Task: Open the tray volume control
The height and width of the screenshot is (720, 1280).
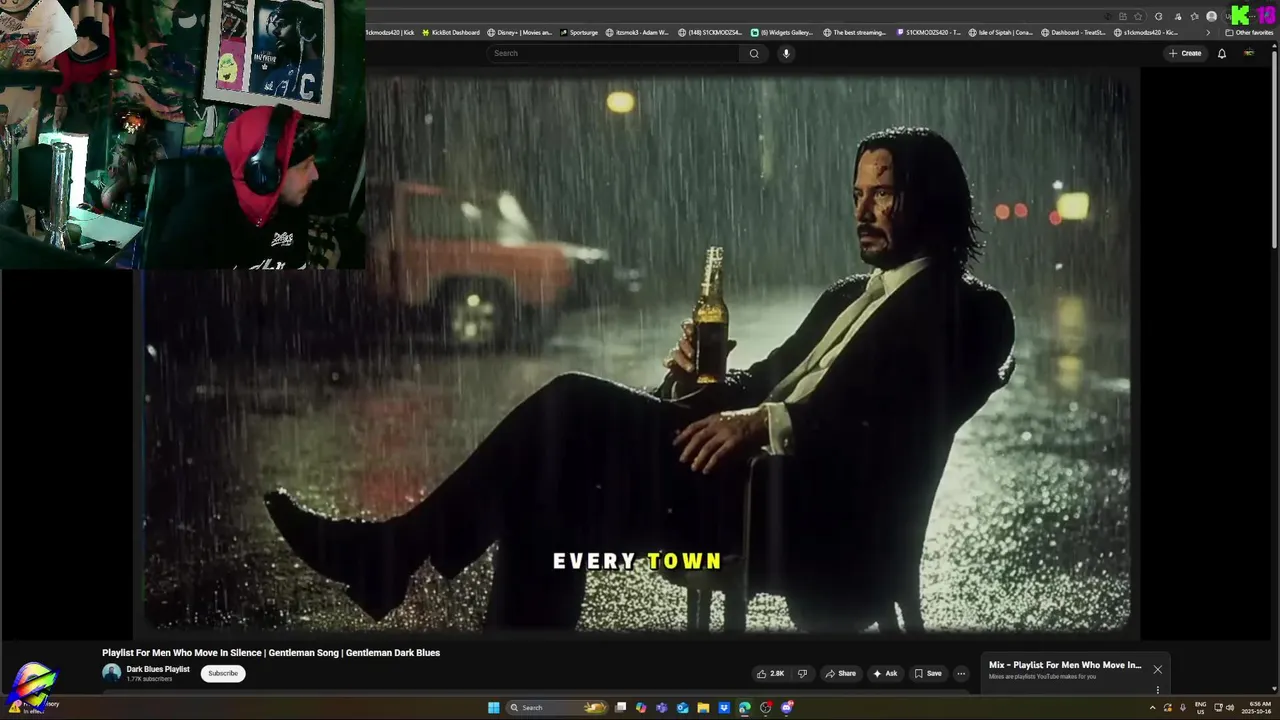Action: pos(1230,708)
